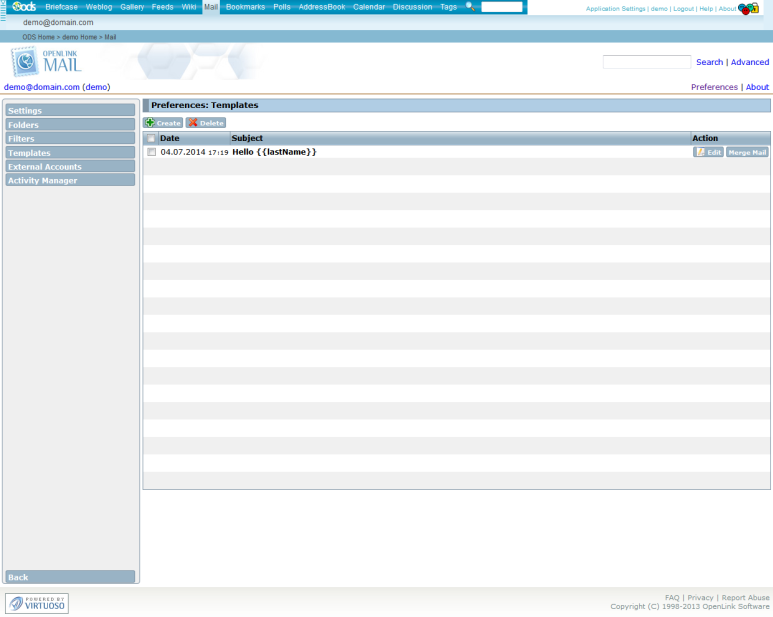
Task: Open Filters in the sidebar
Action: coord(69,138)
